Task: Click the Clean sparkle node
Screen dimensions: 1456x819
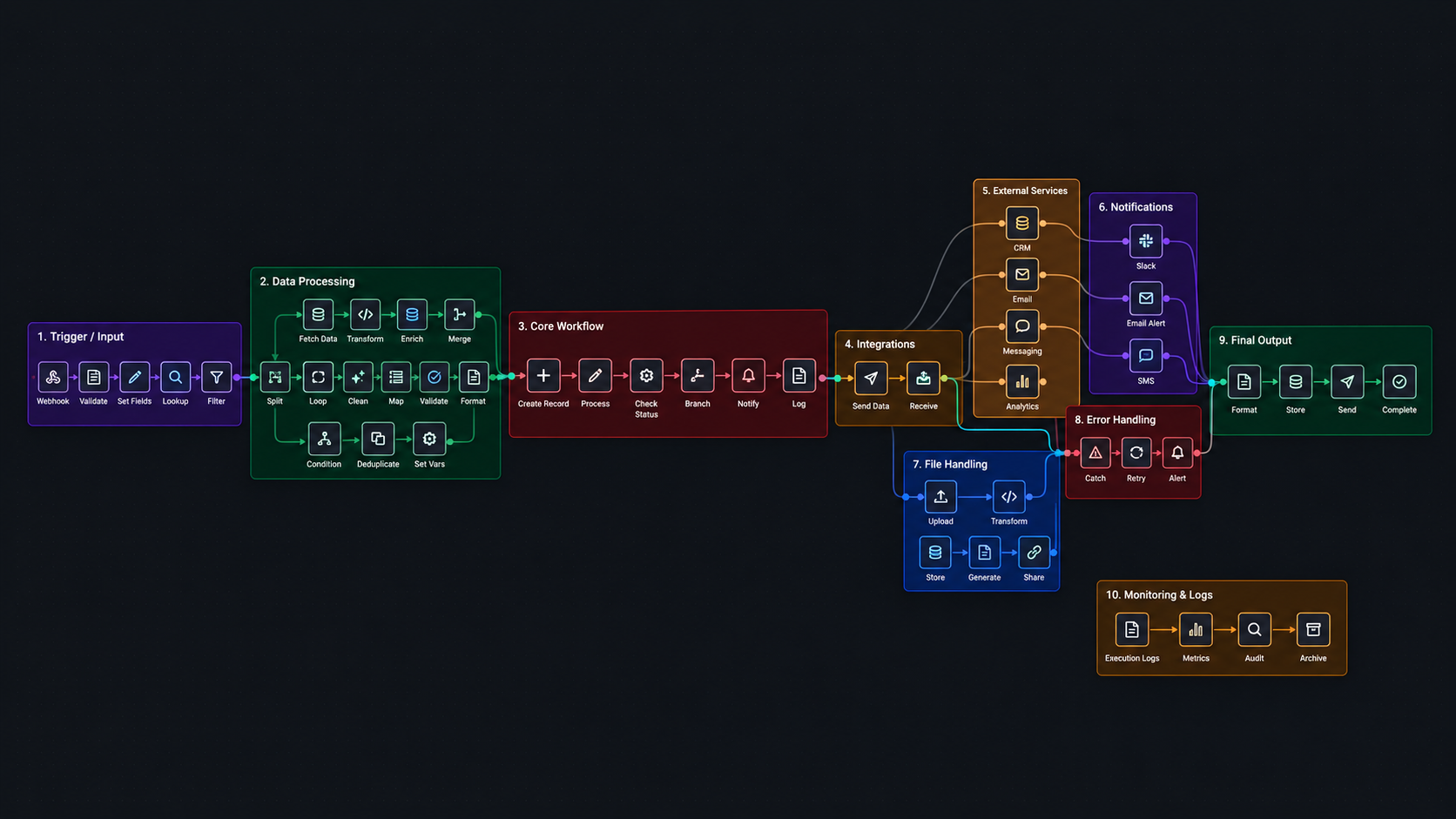Action: pos(358,377)
